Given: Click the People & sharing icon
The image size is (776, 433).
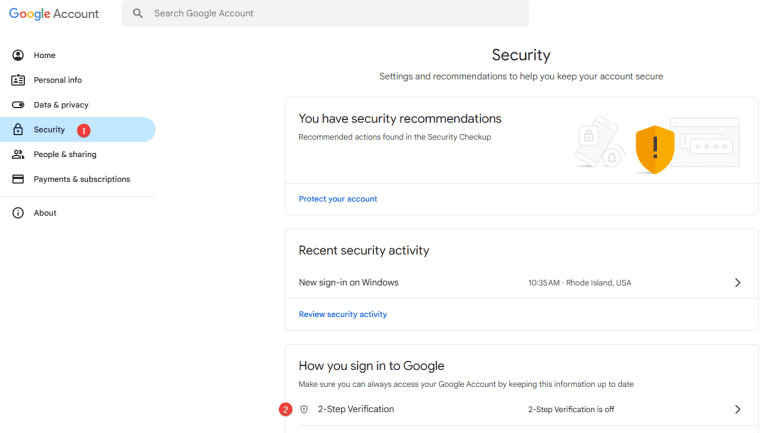Looking at the screenshot, I should pos(18,155).
